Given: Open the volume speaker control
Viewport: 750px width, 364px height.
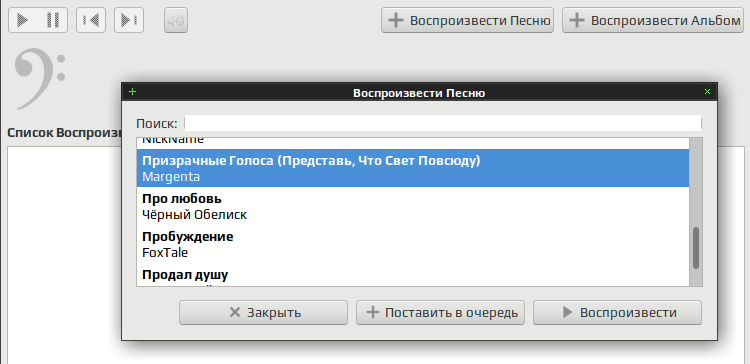Looking at the screenshot, I should (x=176, y=21).
